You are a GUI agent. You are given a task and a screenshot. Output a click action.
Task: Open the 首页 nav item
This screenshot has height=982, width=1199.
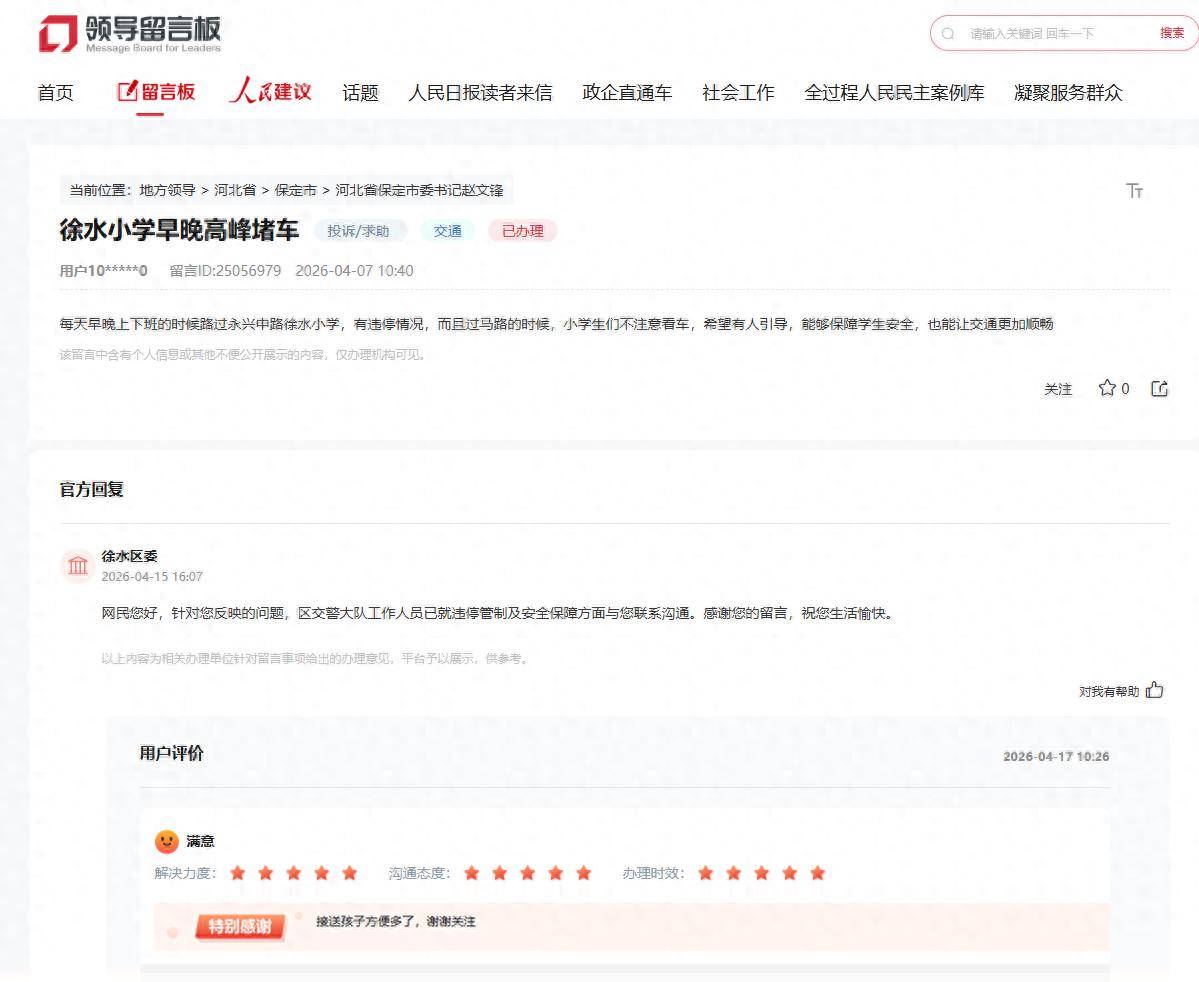click(56, 93)
